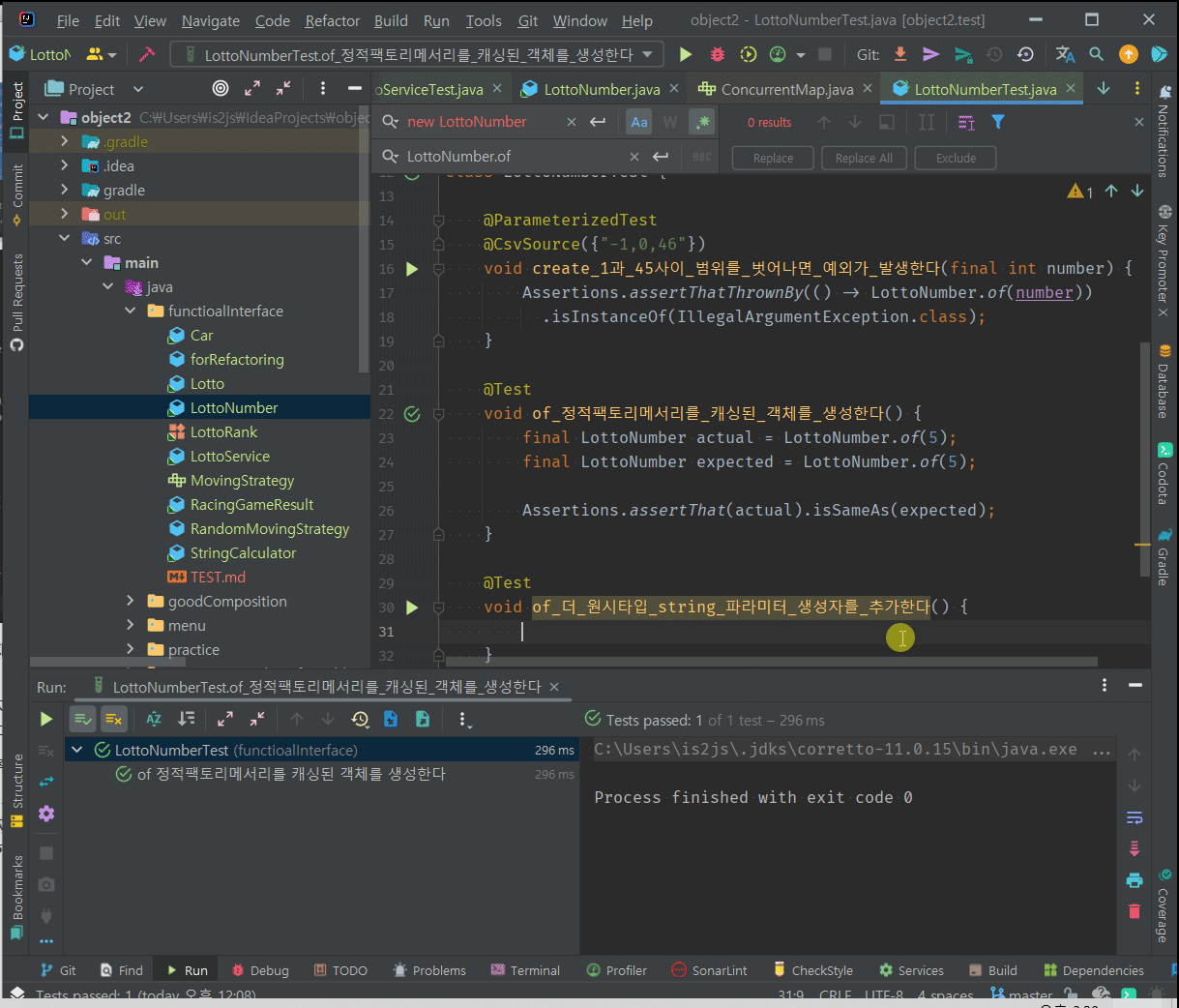The height and width of the screenshot is (1008, 1179).
Task: Click the Git update project arrow icon
Action: tap(899, 55)
